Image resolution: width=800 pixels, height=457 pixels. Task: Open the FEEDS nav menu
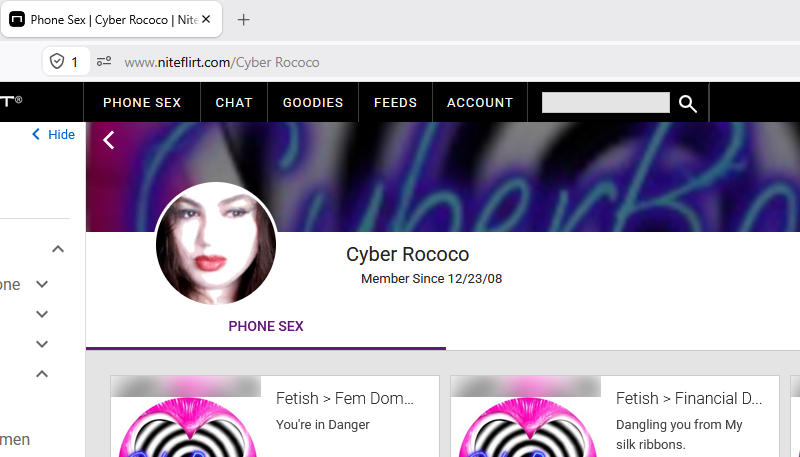(395, 103)
